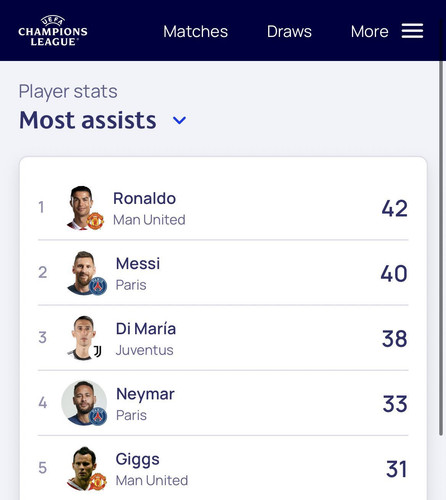Go to the Draws tab

(289, 32)
